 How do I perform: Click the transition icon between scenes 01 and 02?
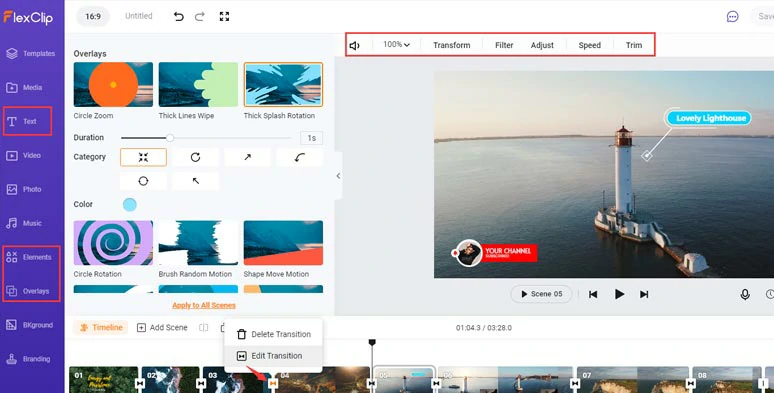140,383
